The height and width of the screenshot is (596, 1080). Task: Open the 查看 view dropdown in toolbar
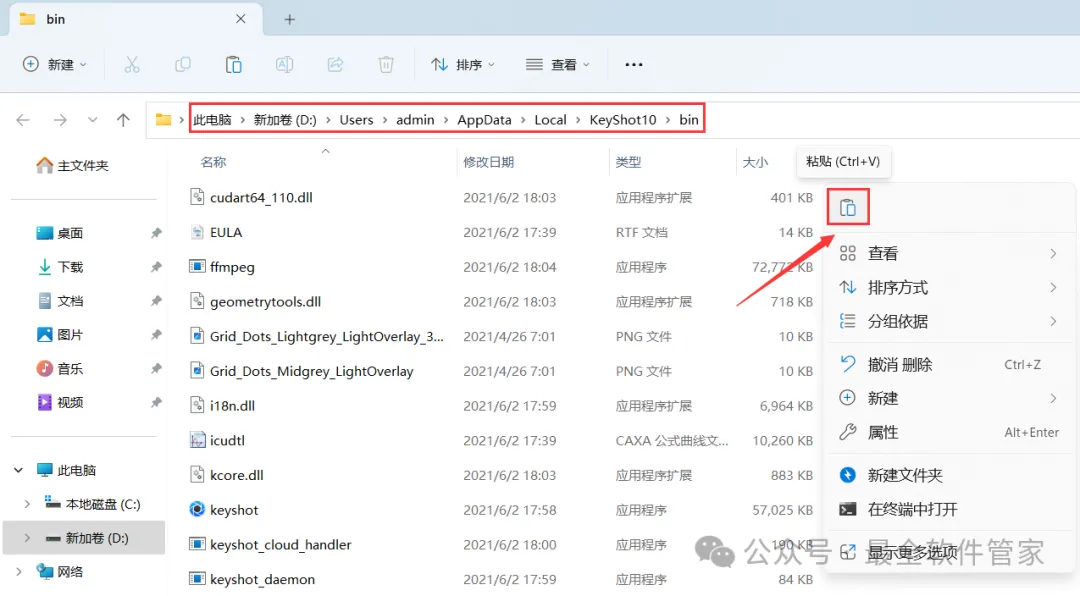(558, 65)
